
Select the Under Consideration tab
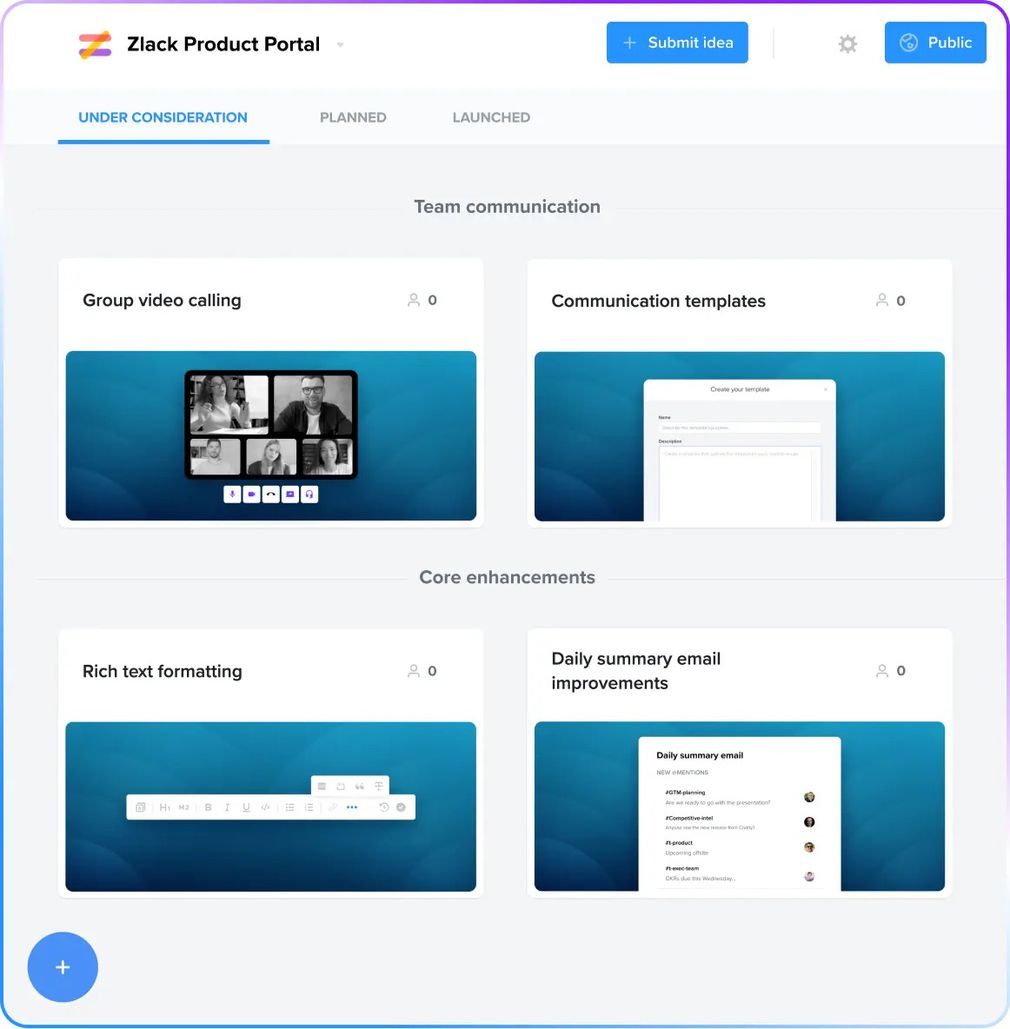163,117
